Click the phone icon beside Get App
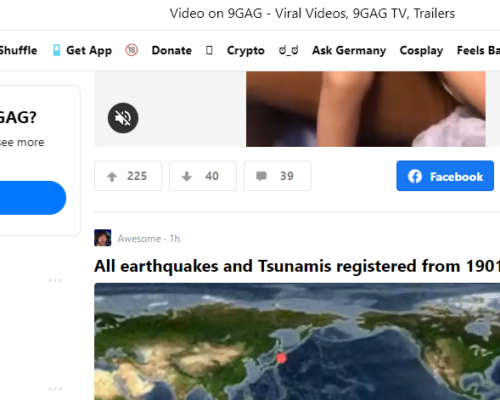The width and height of the screenshot is (500, 400). pos(57,50)
